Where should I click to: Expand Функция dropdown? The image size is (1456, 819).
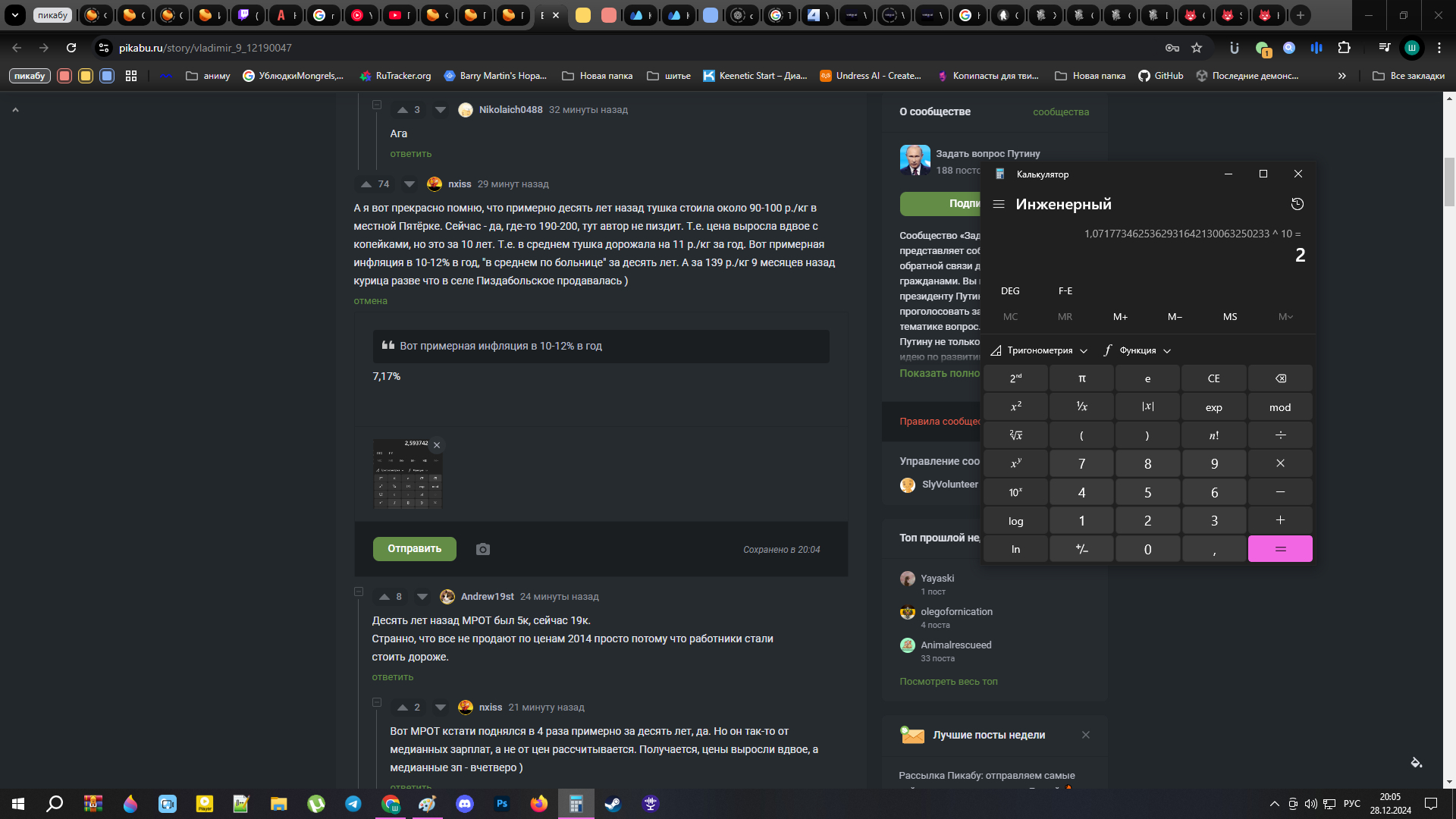pyautogui.click(x=1137, y=350)
